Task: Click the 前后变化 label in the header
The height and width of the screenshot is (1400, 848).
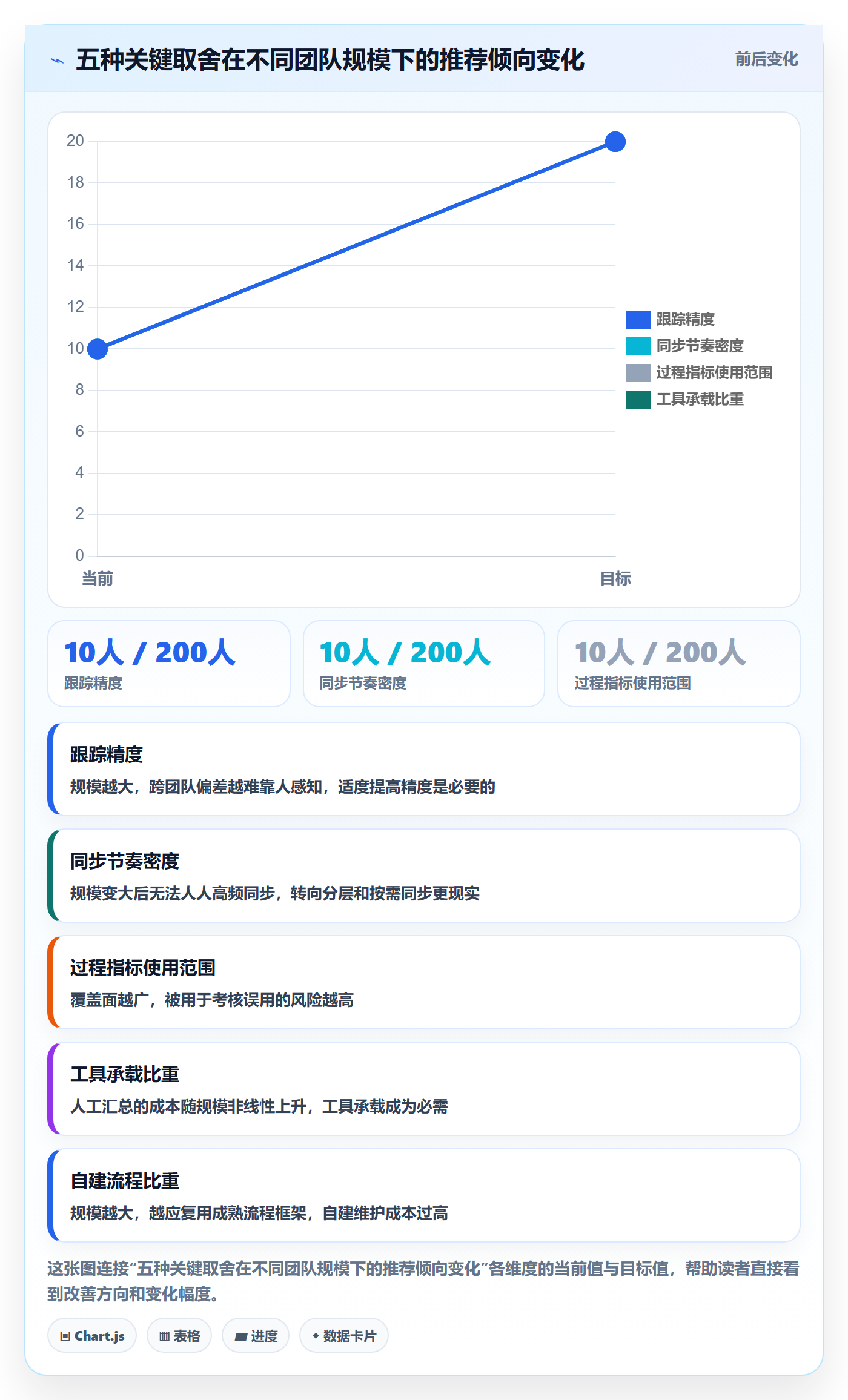Action: pyautogui.click(x=766, y=59)
